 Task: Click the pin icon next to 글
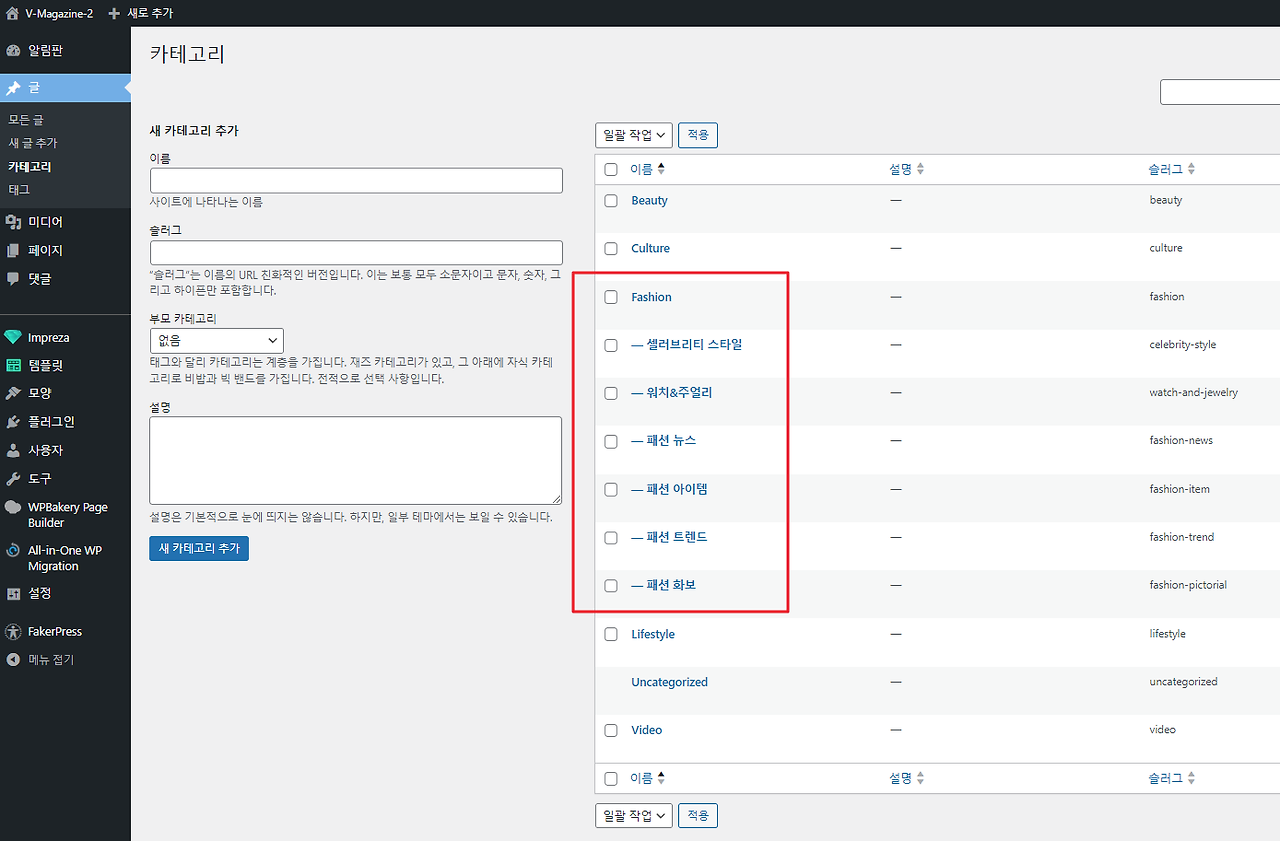(x=13, y=88)
